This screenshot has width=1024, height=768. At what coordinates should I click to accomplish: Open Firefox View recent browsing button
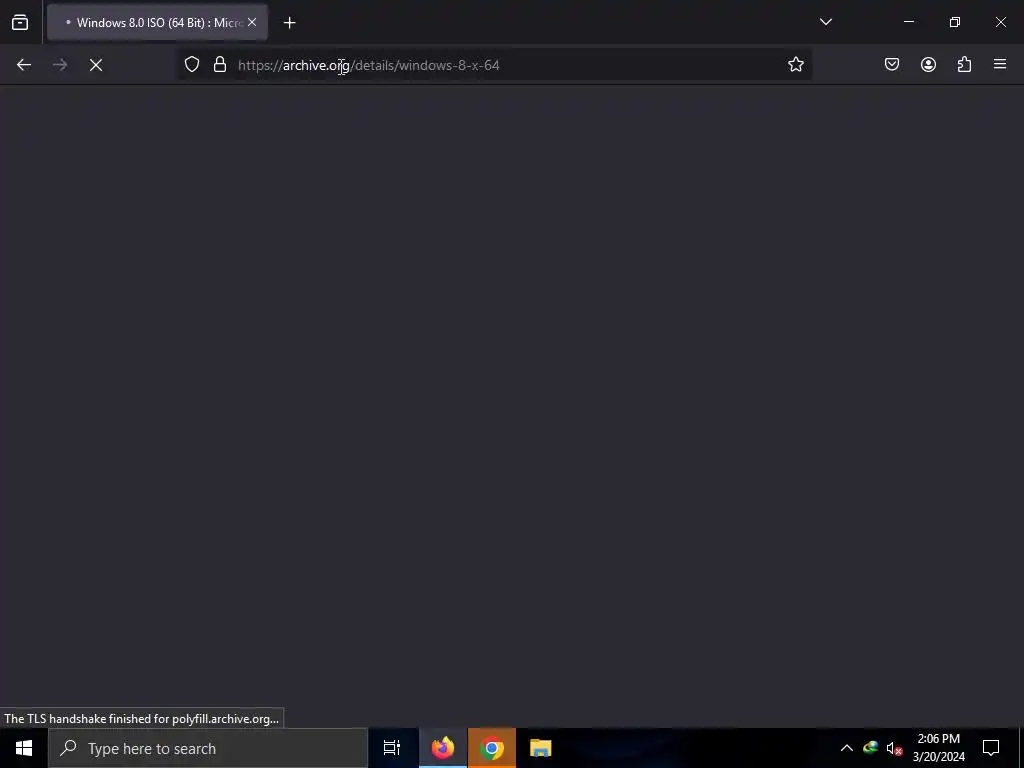coord(20,23)
